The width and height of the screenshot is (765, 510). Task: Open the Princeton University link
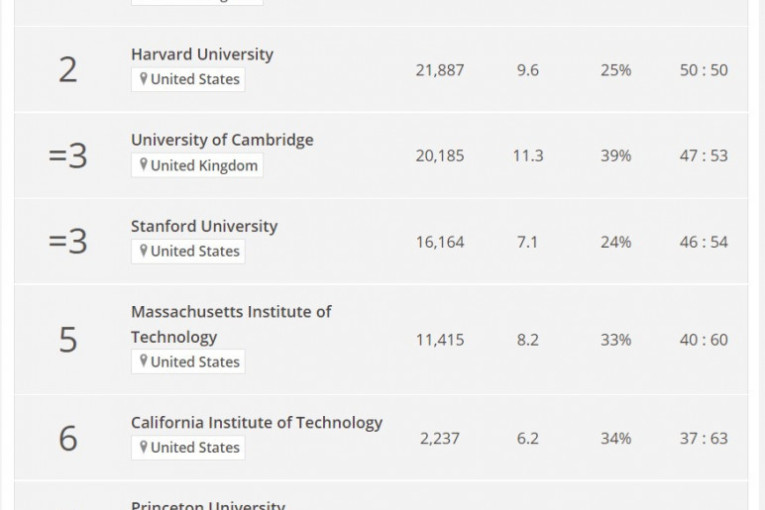(x=208, y=505)
